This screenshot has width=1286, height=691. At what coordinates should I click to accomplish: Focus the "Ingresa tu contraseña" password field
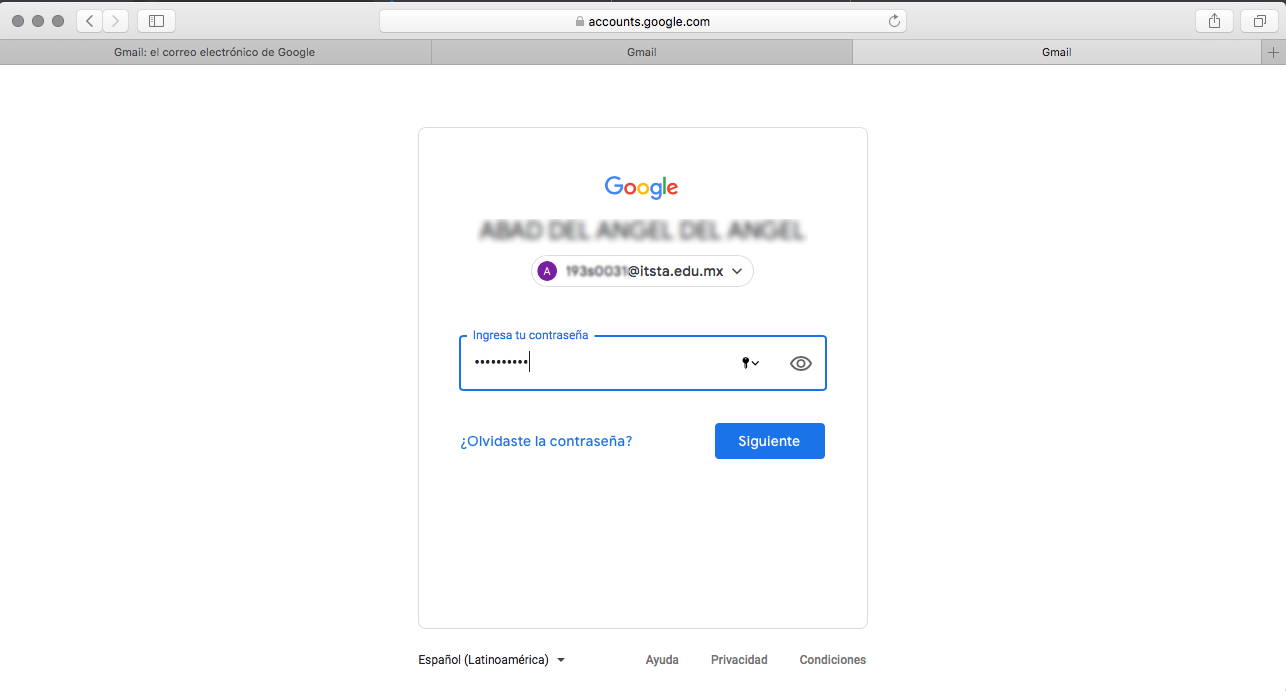pyautogui.click(x=643, y=362)
